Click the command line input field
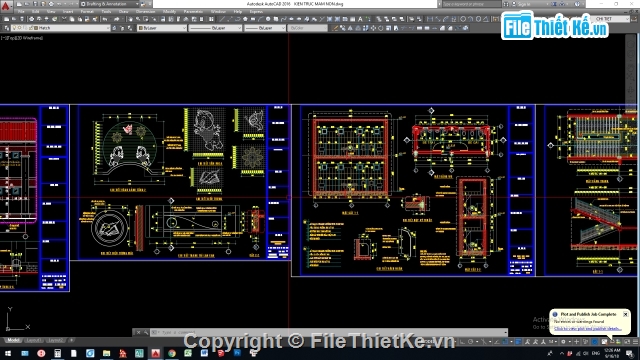The height and width of the screenshot is (360, 640). (x=327, y=333)
